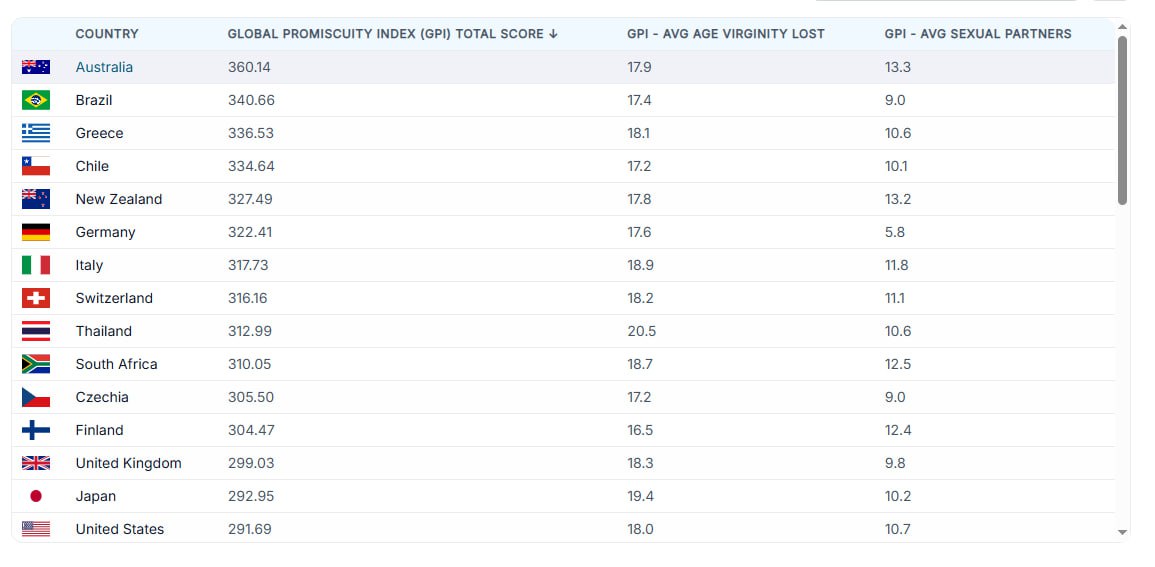Click the Australia flag icon
This screenshot has width=1155, height=567.
click(x=36, y=67)
